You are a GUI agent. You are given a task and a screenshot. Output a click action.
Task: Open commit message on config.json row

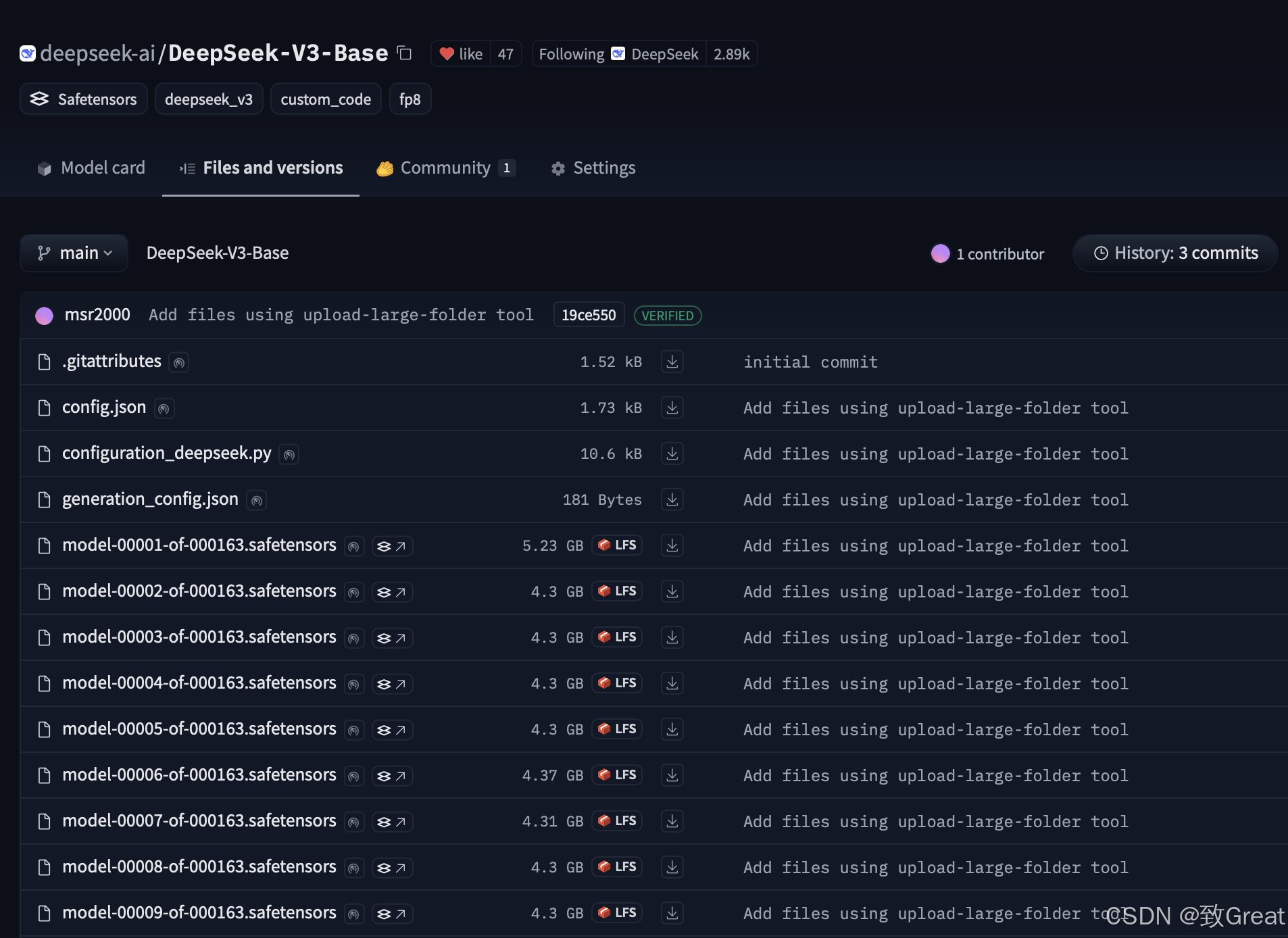936,408
